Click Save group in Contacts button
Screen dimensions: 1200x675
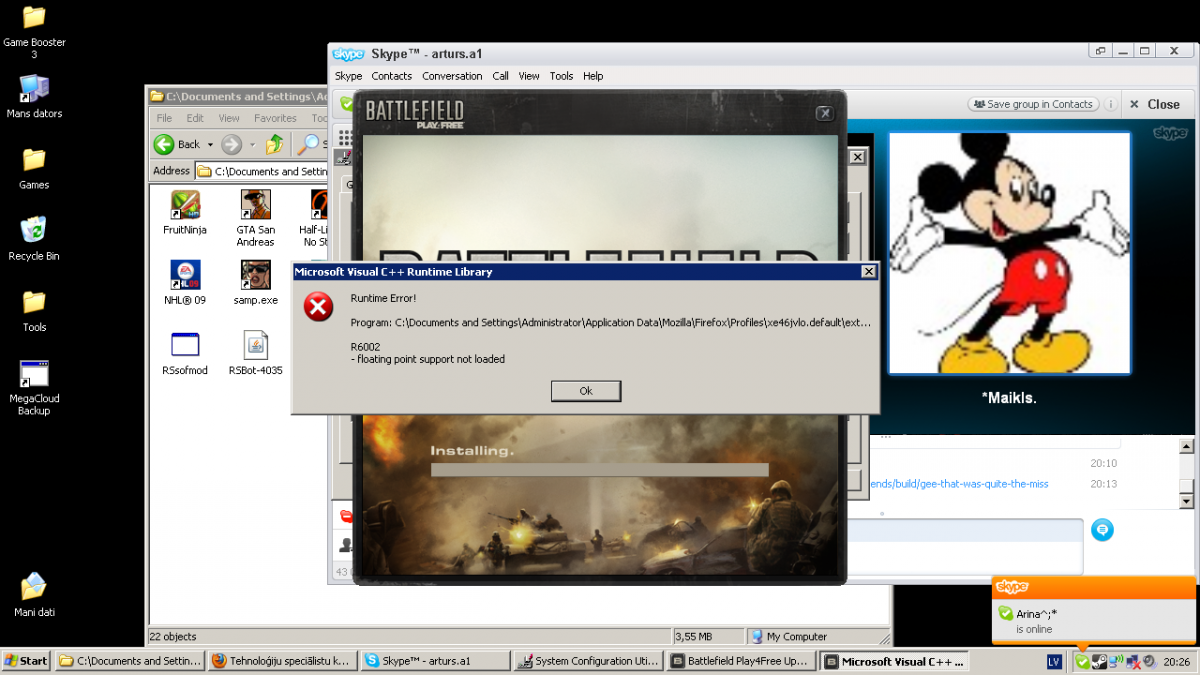click(x=1033, y=104)
